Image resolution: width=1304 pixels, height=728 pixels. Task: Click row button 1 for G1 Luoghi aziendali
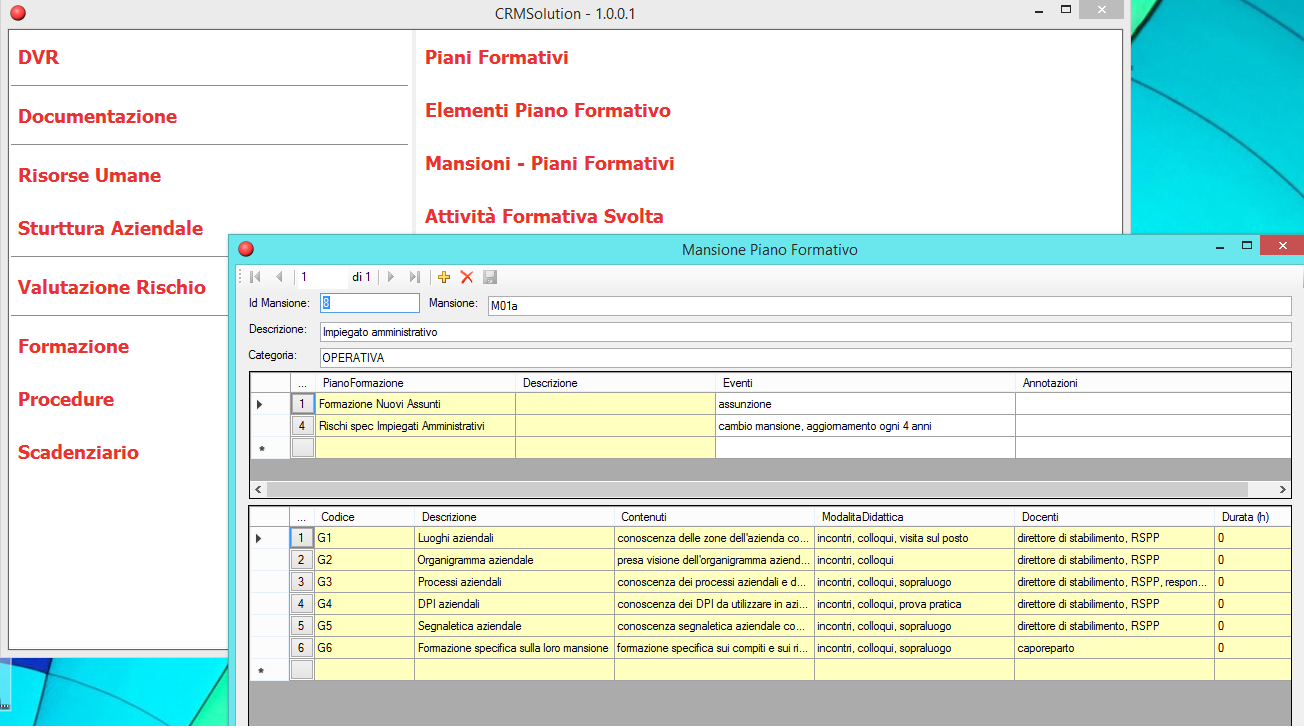(302, 538)
